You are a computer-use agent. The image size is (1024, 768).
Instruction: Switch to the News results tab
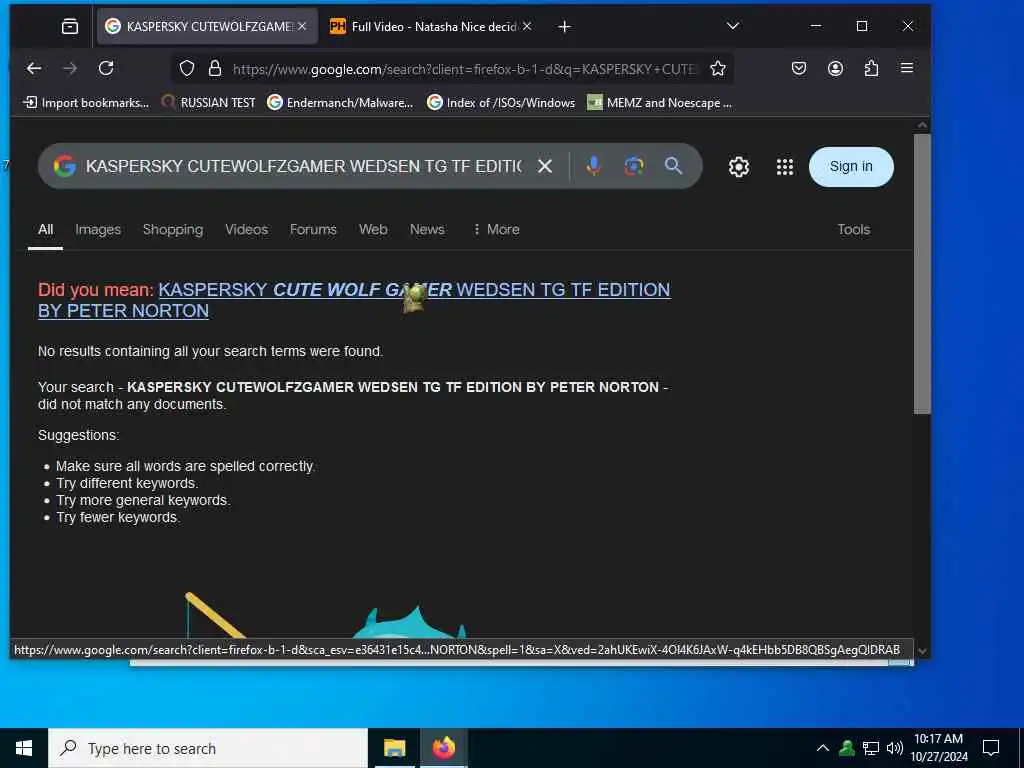click(x=427, y=230)
